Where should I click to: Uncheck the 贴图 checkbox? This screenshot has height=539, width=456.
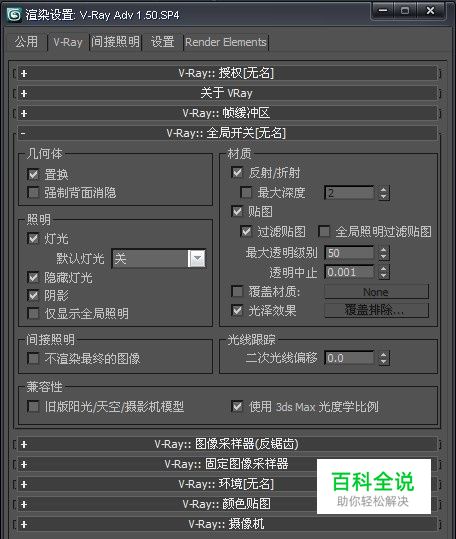[x=237, y=211]
